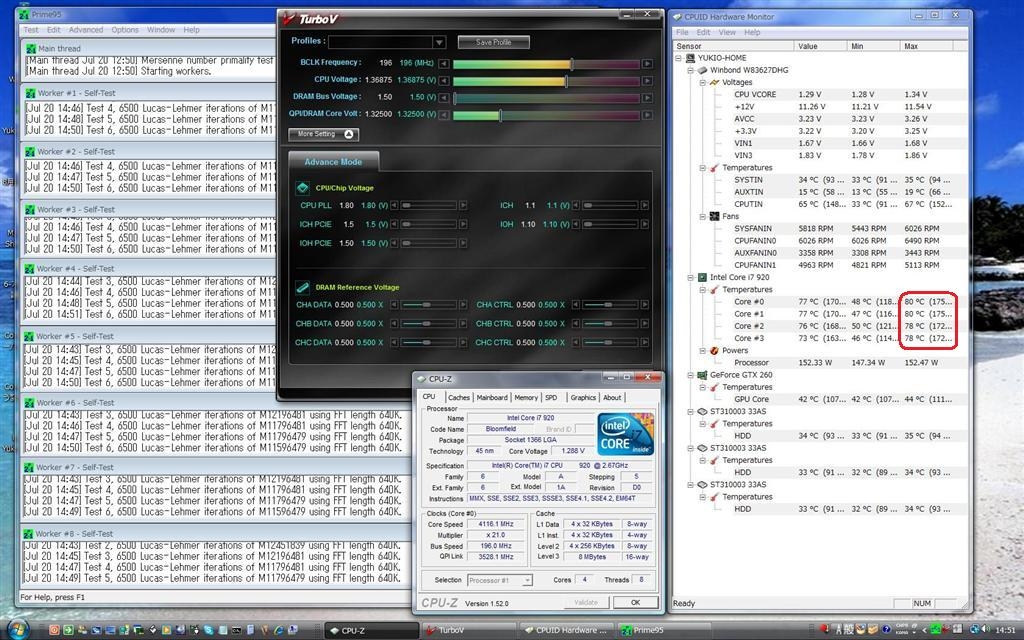Image resolution: width=1024 pixels, height=640 pixels.
Task: Switch to the CPU-Z Graphics tab
Action: (583, 397)
